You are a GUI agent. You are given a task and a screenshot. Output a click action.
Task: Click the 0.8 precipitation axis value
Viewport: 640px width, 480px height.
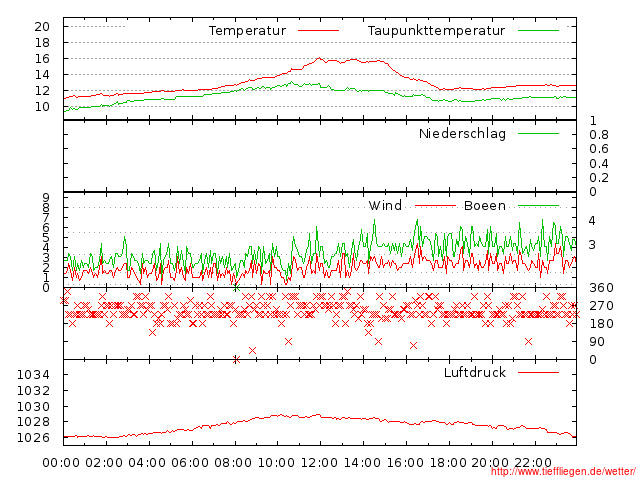(x=599, y=135)
